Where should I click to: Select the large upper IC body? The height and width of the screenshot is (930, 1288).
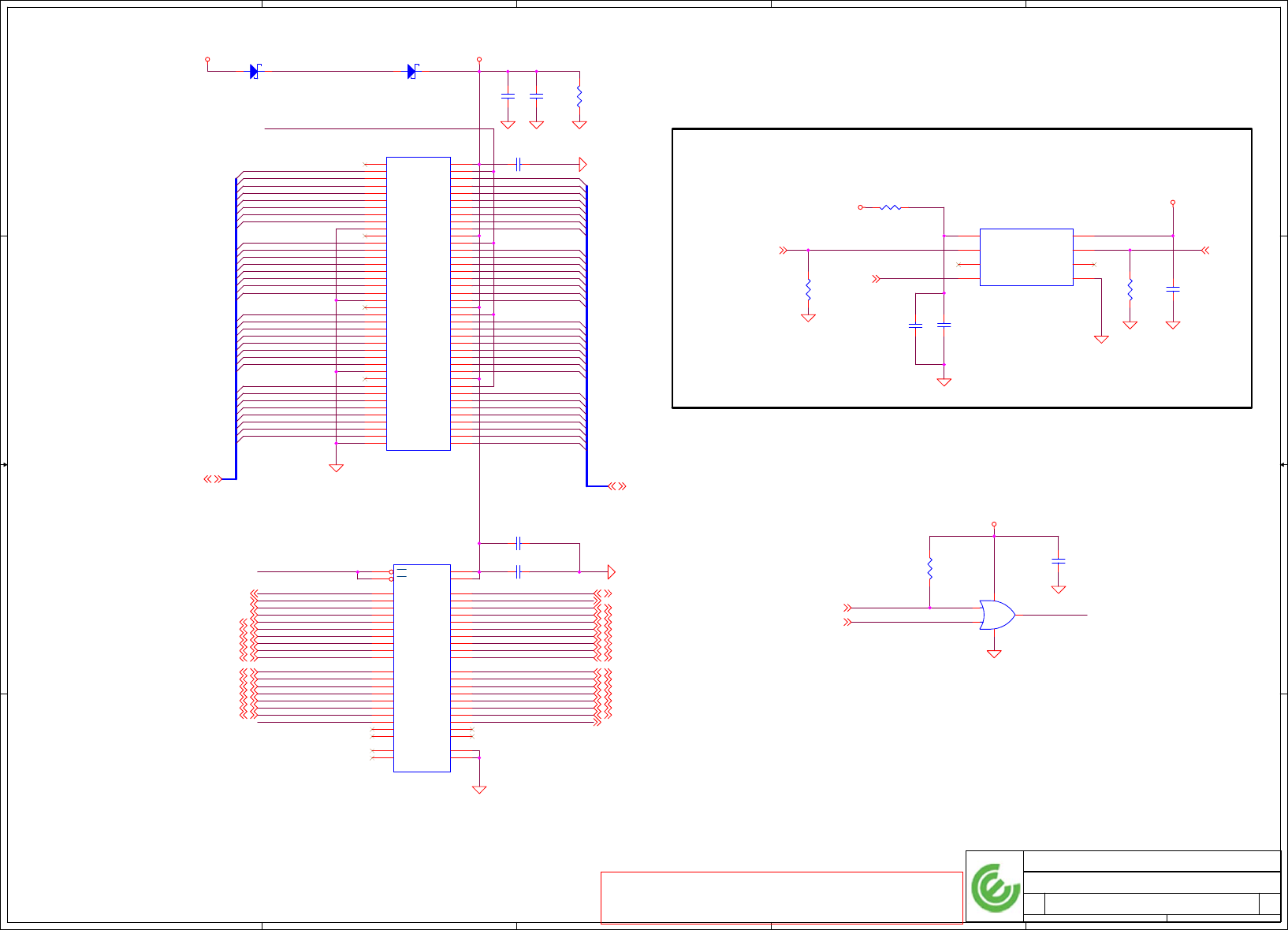click(x=419, y=303)
